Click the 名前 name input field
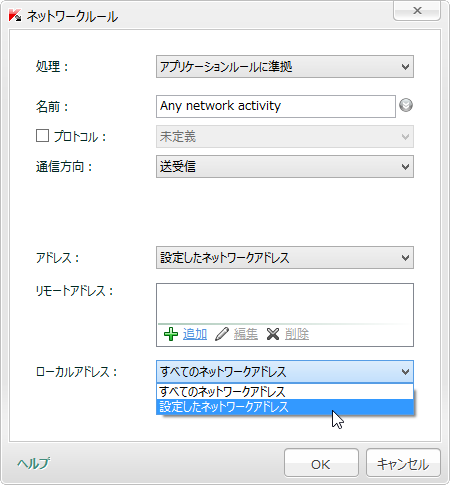This screenshot has height=485, width=450. pos(276,106)
